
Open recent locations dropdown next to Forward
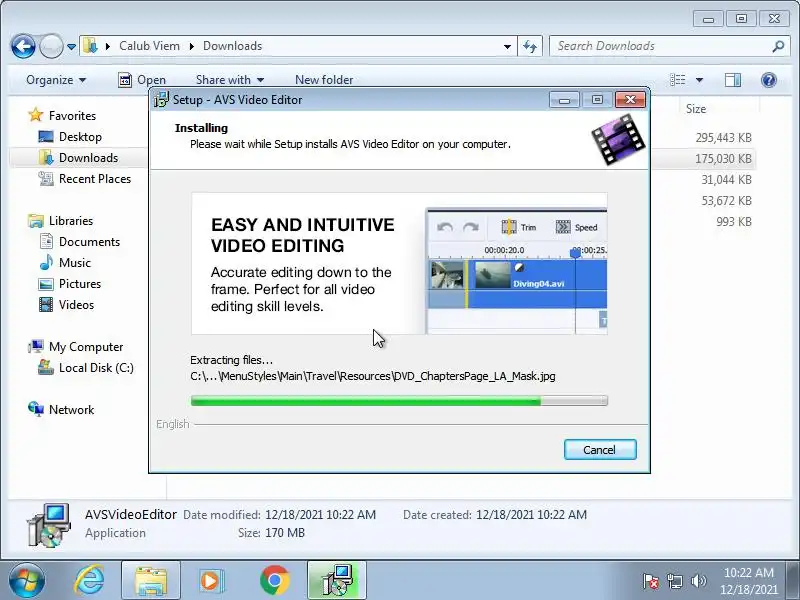point(71,47)
